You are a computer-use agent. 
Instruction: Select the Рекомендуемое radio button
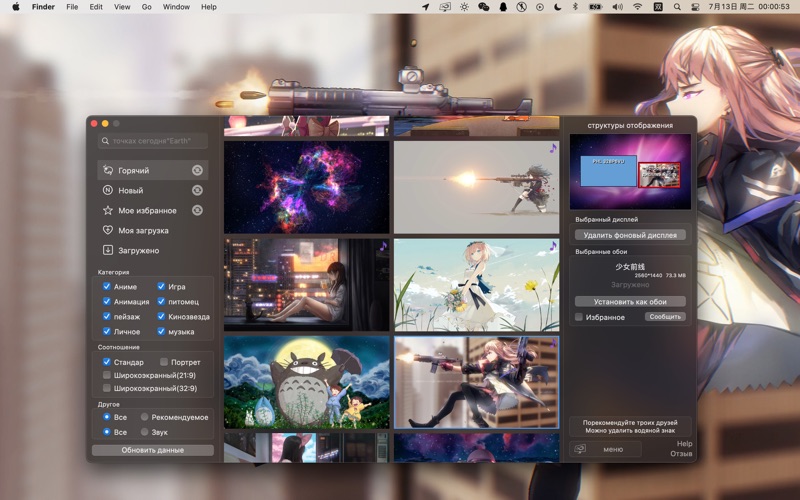click(145, 417)
